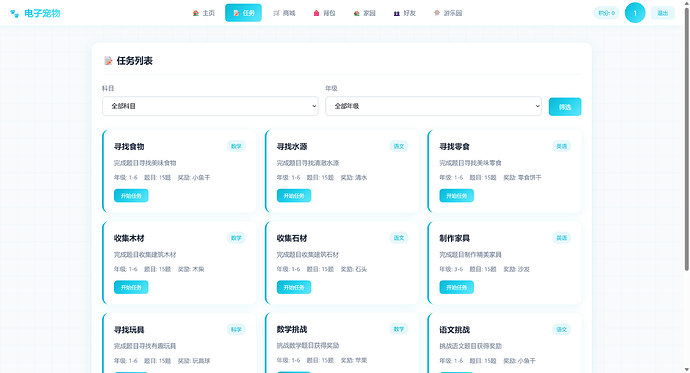The height and width of the screenshot is (373, 690).
Task: Open the 背包 backpack icon tab
Action: tap(324, 13)
